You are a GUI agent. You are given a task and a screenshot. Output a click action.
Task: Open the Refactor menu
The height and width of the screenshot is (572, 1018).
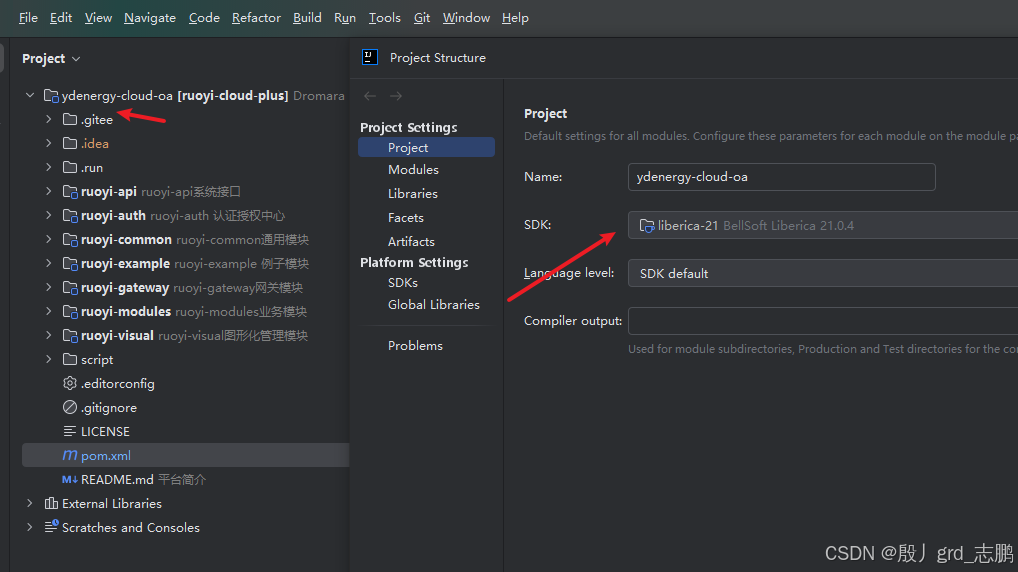[256, 18]
